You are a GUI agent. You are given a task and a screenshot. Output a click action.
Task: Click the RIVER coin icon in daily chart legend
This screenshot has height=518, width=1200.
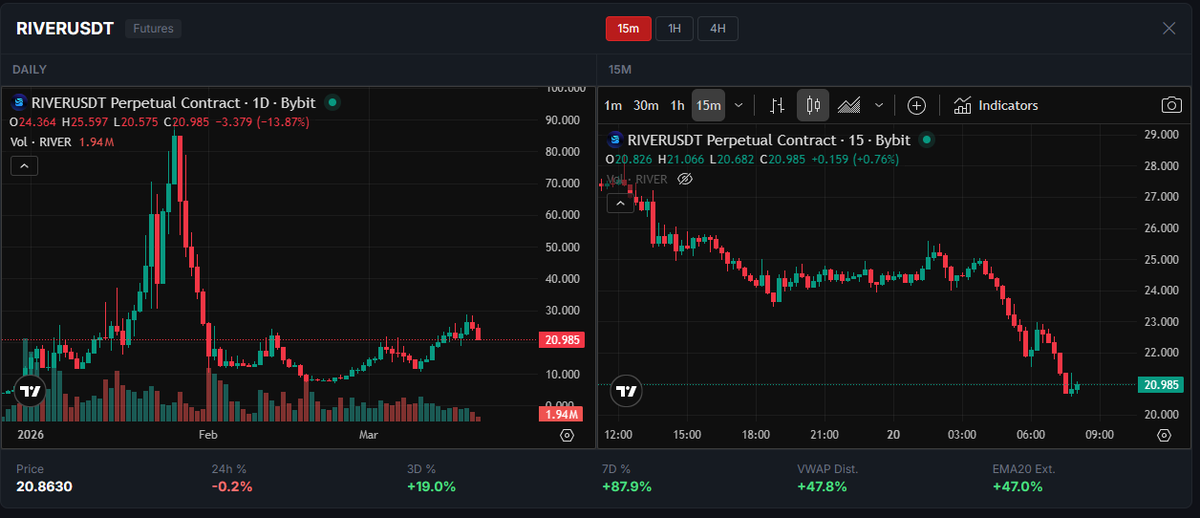tap(18, 102)
